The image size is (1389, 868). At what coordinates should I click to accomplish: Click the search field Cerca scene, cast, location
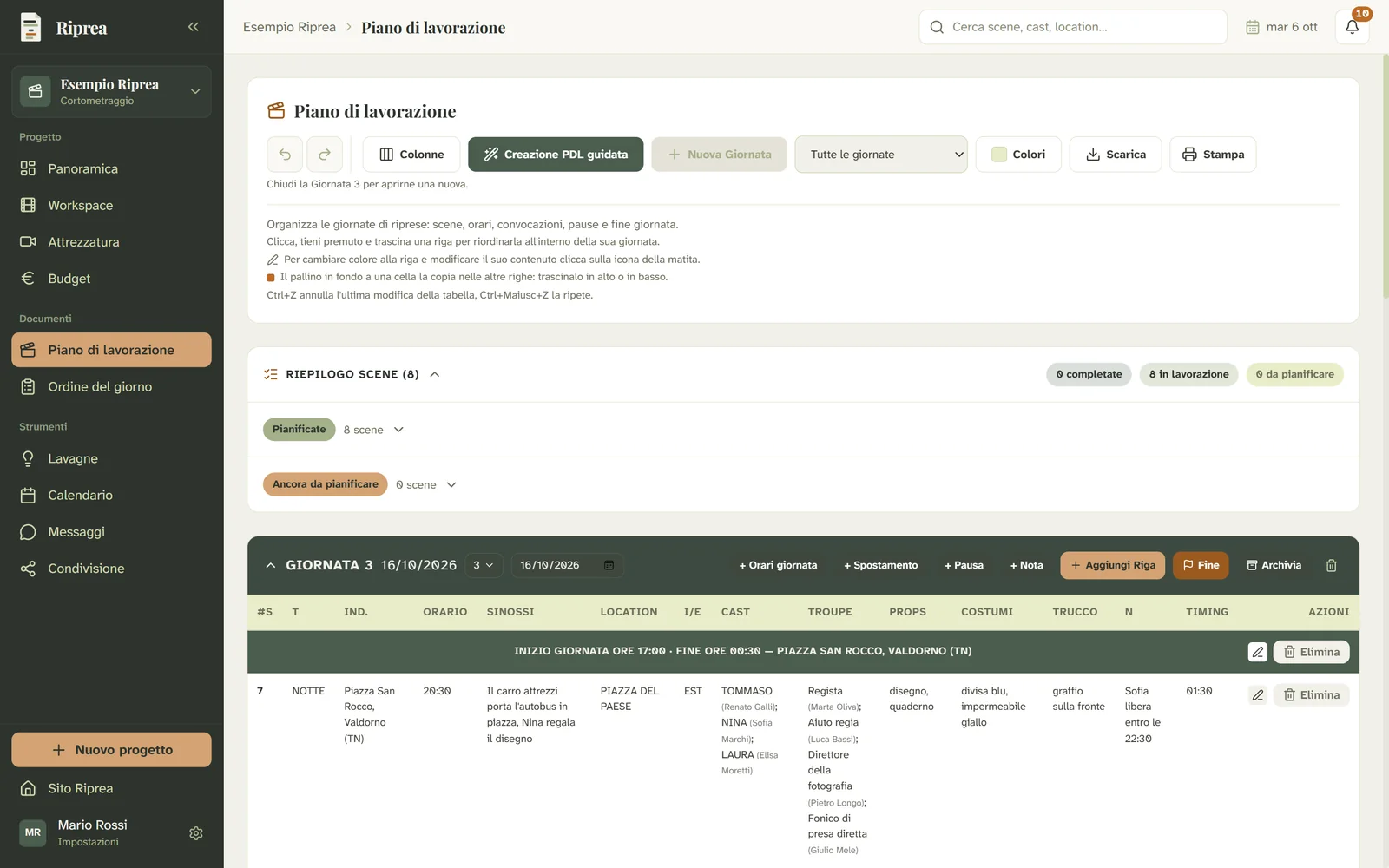click(x=1073, y=27)
